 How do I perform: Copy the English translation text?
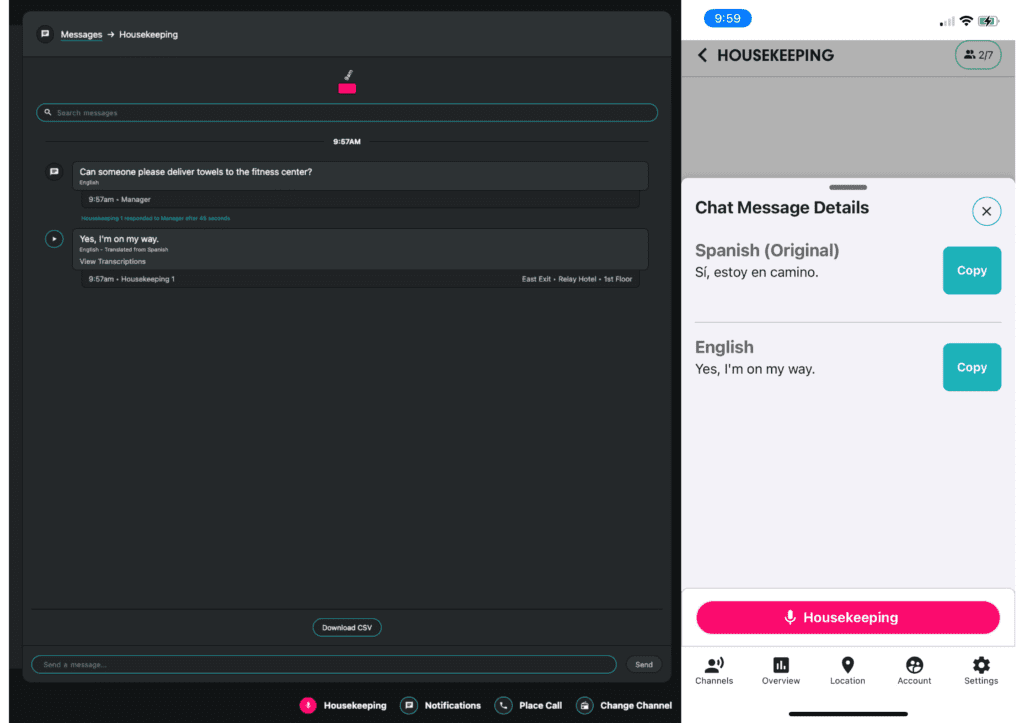click(971, 367)
